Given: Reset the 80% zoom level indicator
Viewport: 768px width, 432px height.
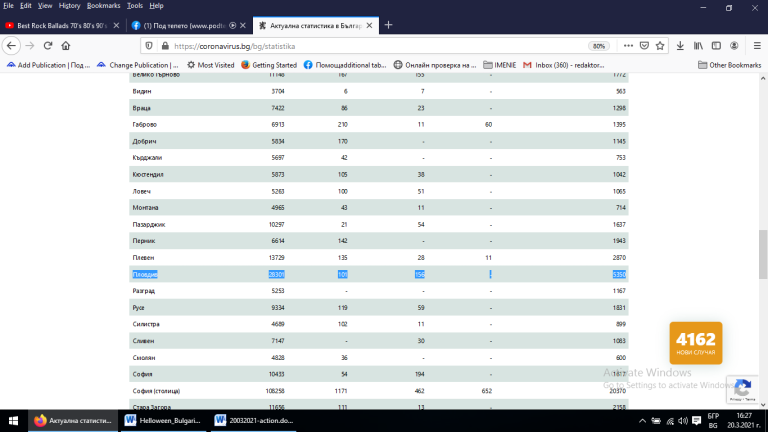Looking at the screenshot, I should [x=598, y=45].
